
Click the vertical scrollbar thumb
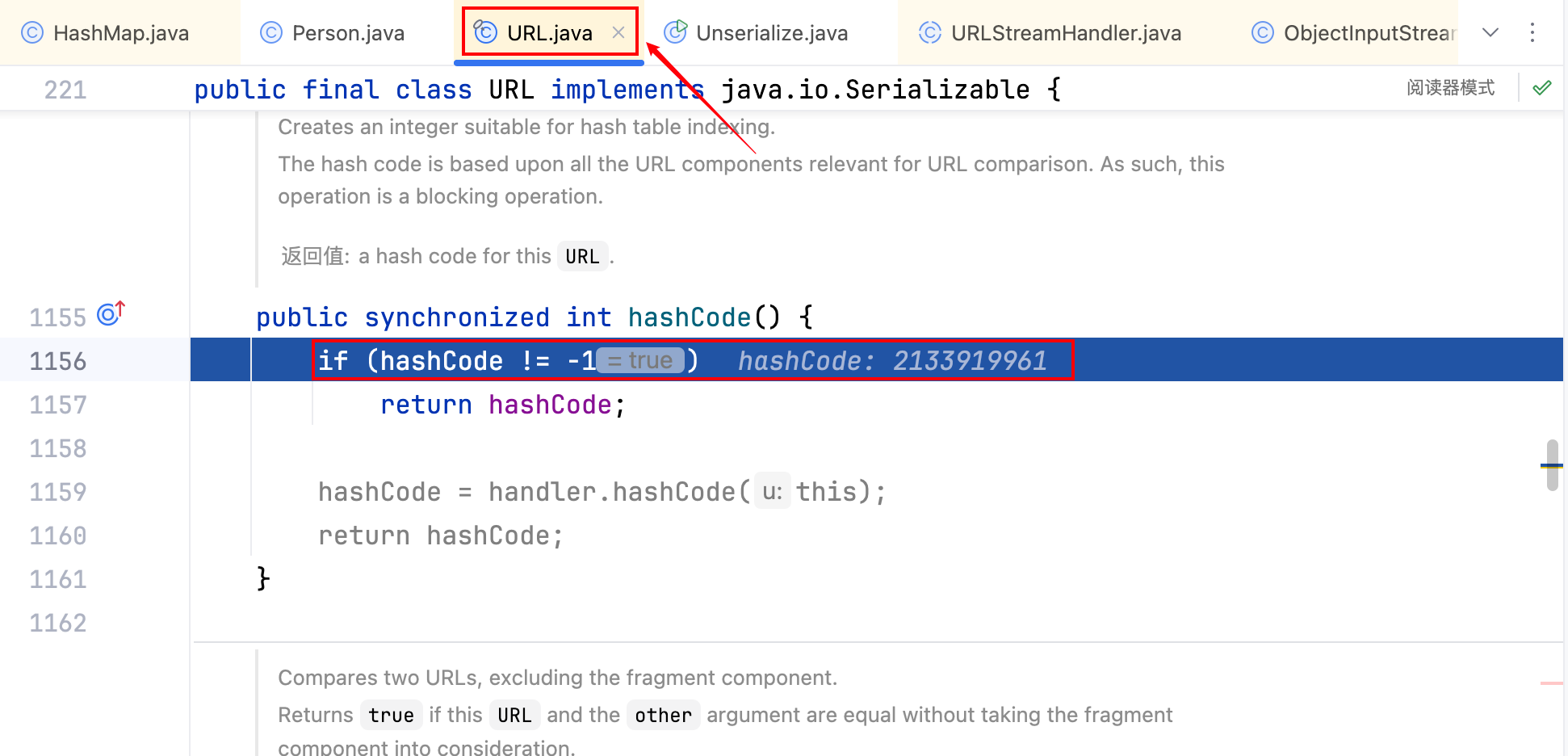click(1552, 464)
